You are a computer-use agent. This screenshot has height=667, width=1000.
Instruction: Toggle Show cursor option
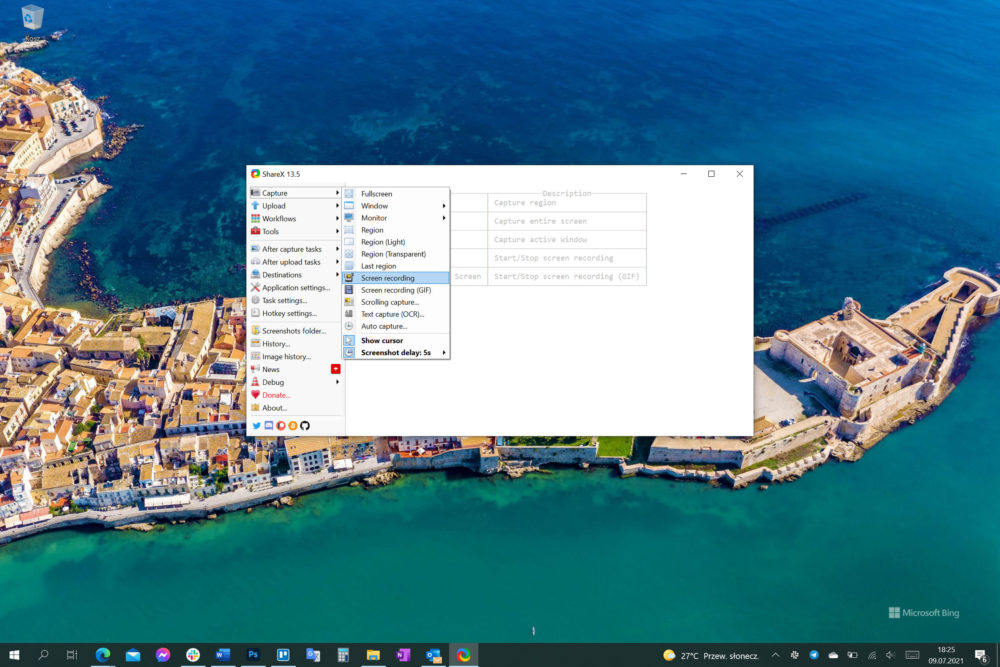[x=396, y=341]
